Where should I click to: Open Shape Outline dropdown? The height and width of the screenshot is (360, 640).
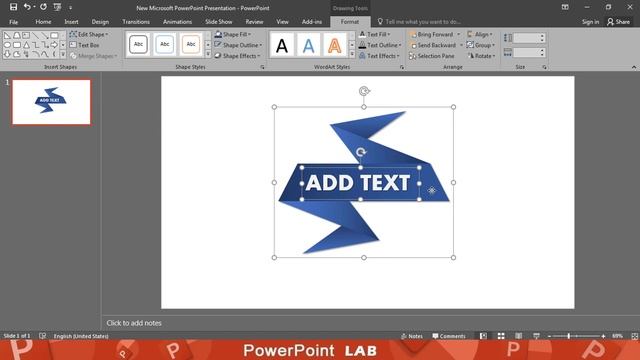(x=238, y=45)
